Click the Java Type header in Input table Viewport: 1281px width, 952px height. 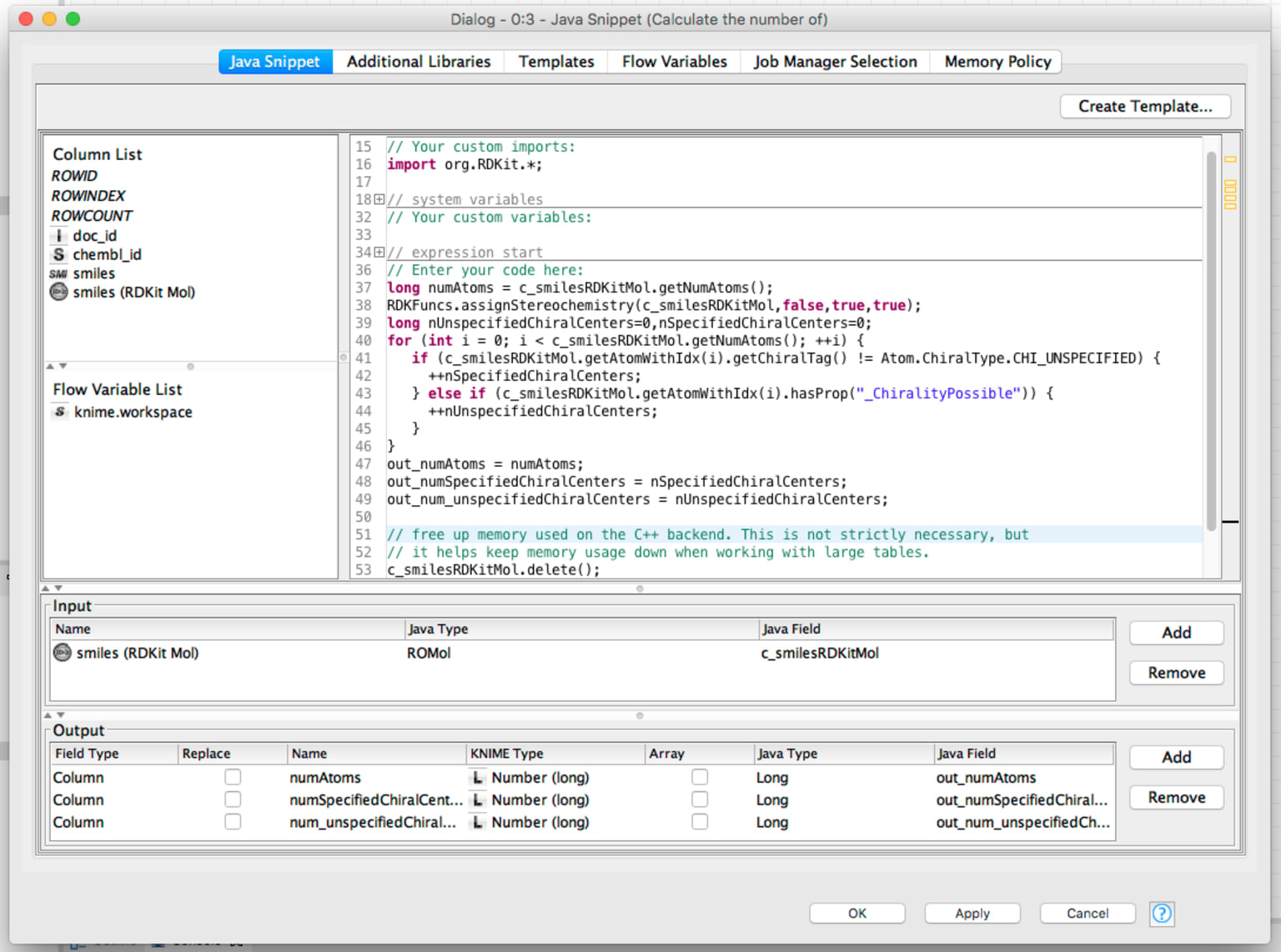coord(580,629)
